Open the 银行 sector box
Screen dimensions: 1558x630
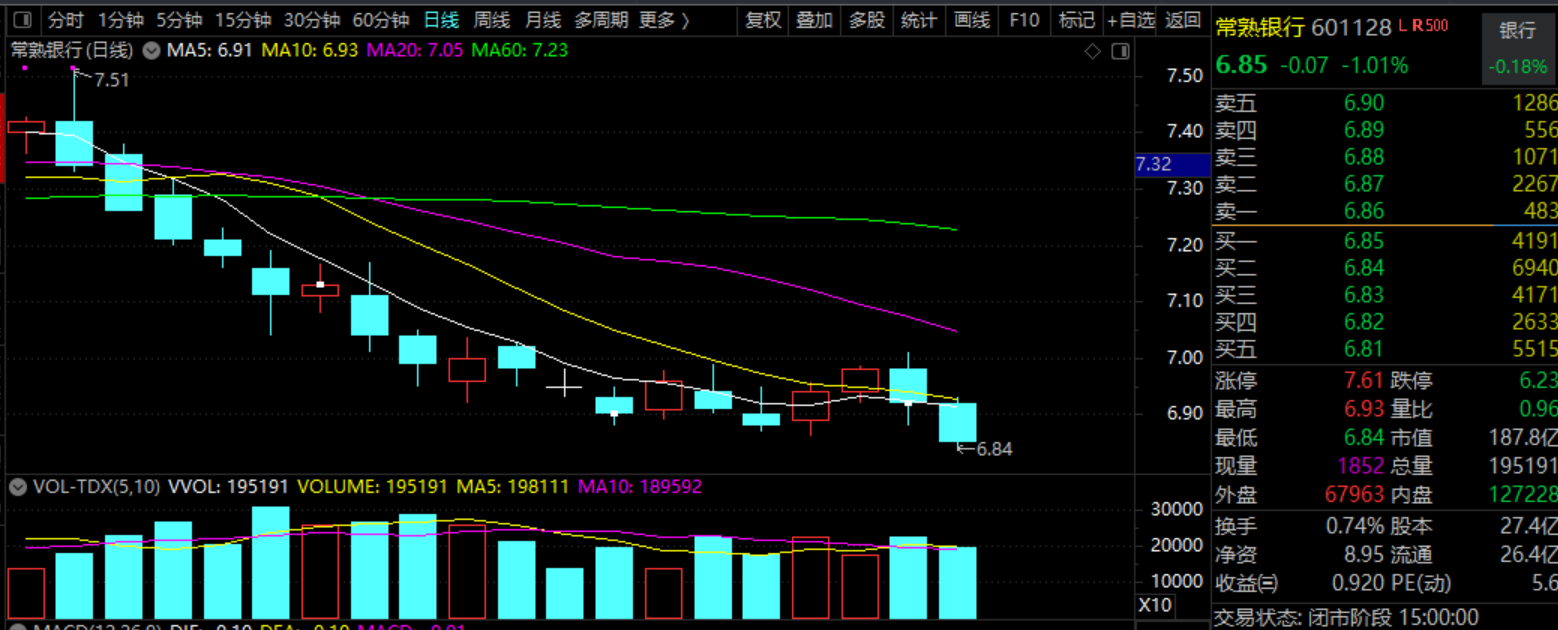(1518, 49)
